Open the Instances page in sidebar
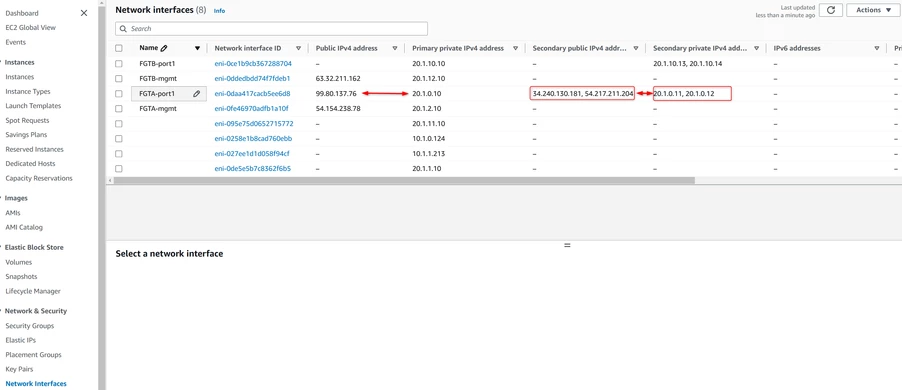902x390 pixels. (x=20, y=77)
